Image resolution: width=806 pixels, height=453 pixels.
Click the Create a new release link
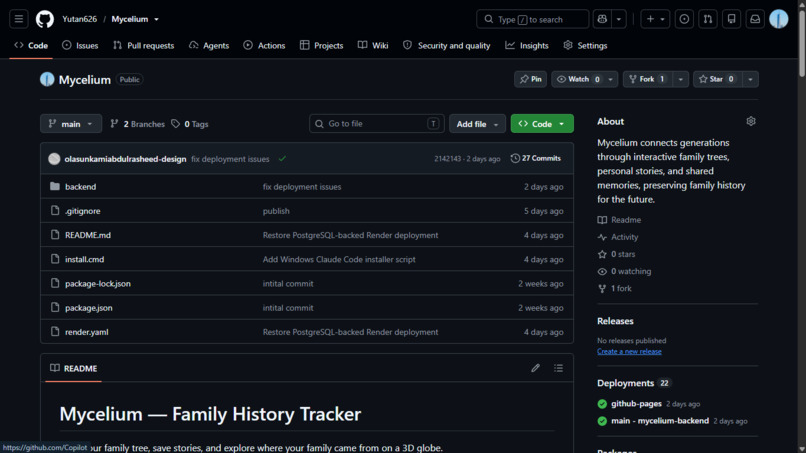click(629, 351)
